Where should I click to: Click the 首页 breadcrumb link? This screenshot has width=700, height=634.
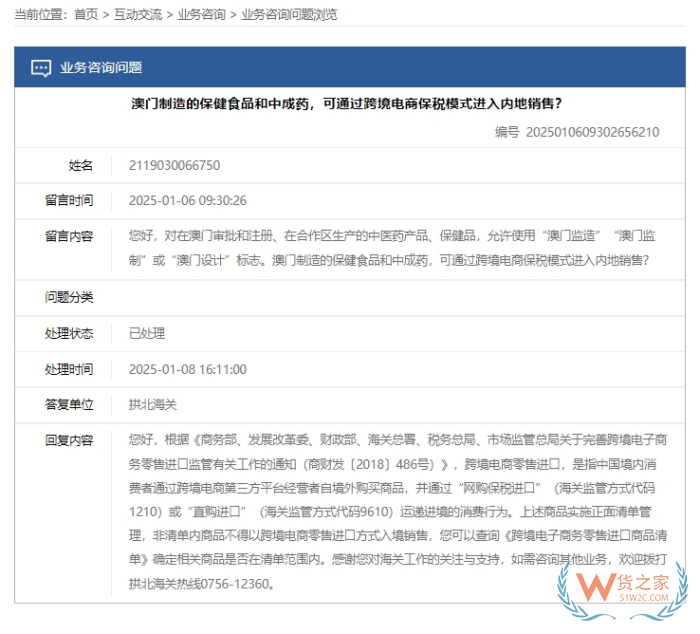tap(86, 14)
